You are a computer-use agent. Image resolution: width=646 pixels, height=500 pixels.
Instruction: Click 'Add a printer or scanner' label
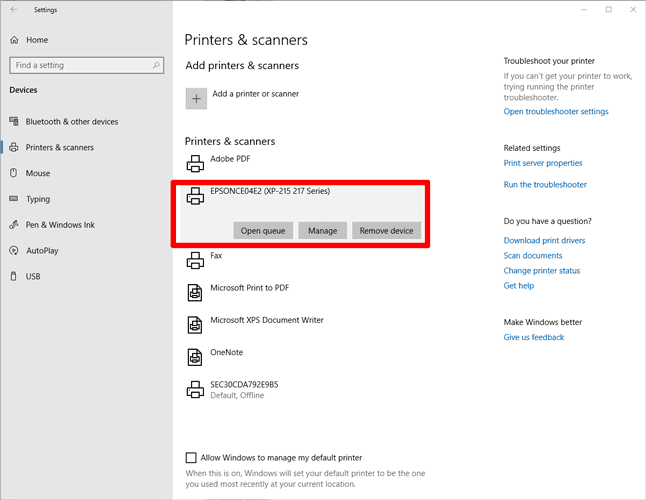(255, 93)
